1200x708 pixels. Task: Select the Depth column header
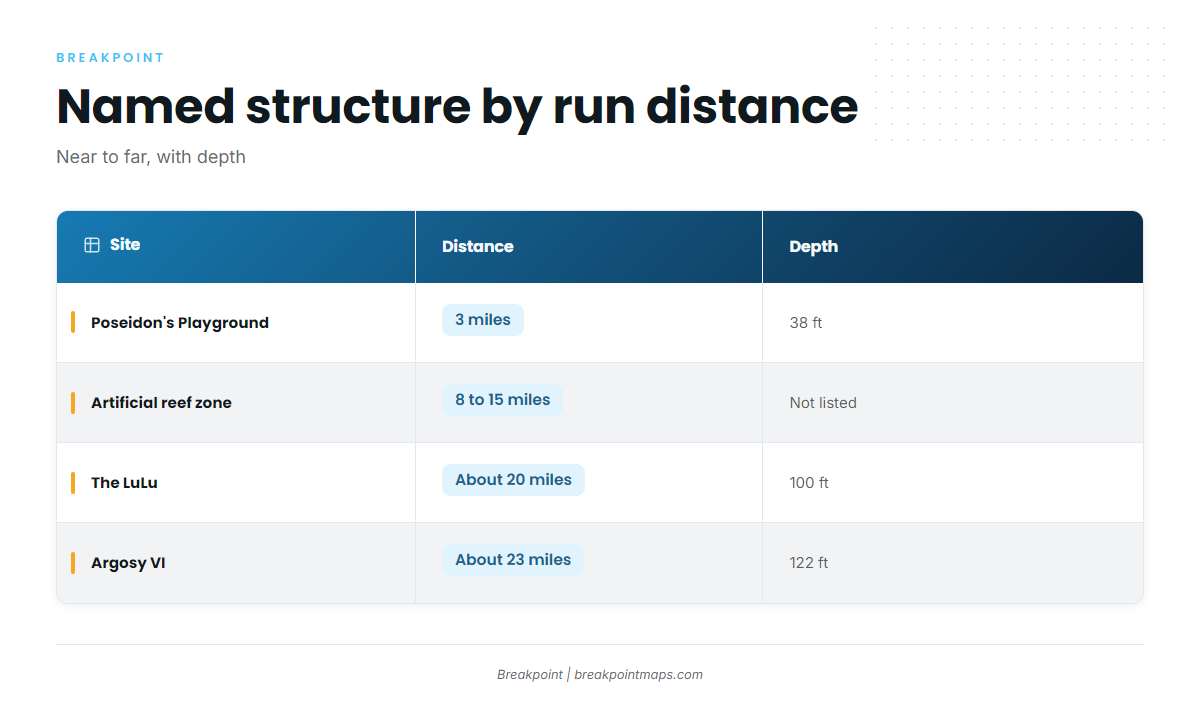953,247
